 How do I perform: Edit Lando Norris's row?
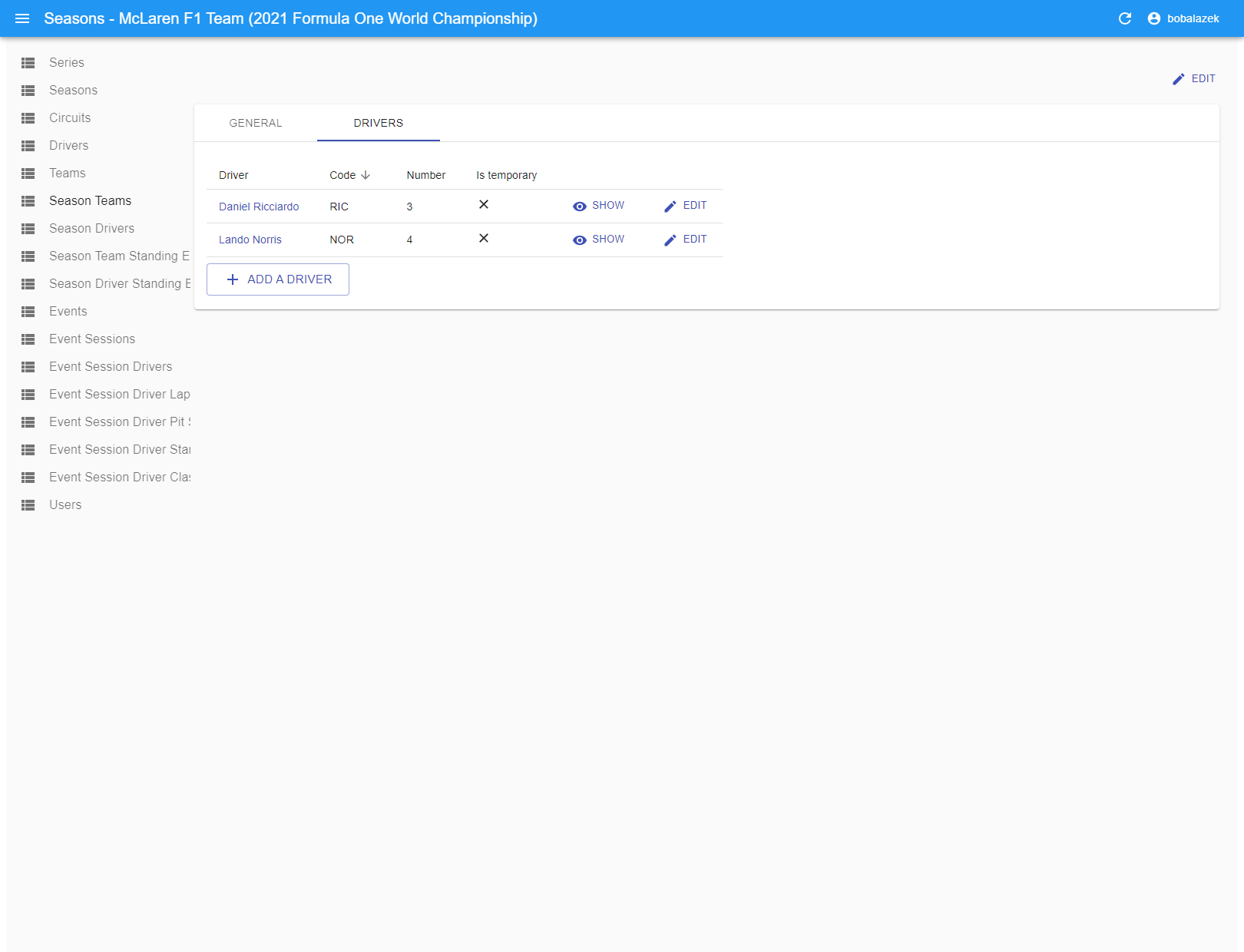(x=686, y=240)
